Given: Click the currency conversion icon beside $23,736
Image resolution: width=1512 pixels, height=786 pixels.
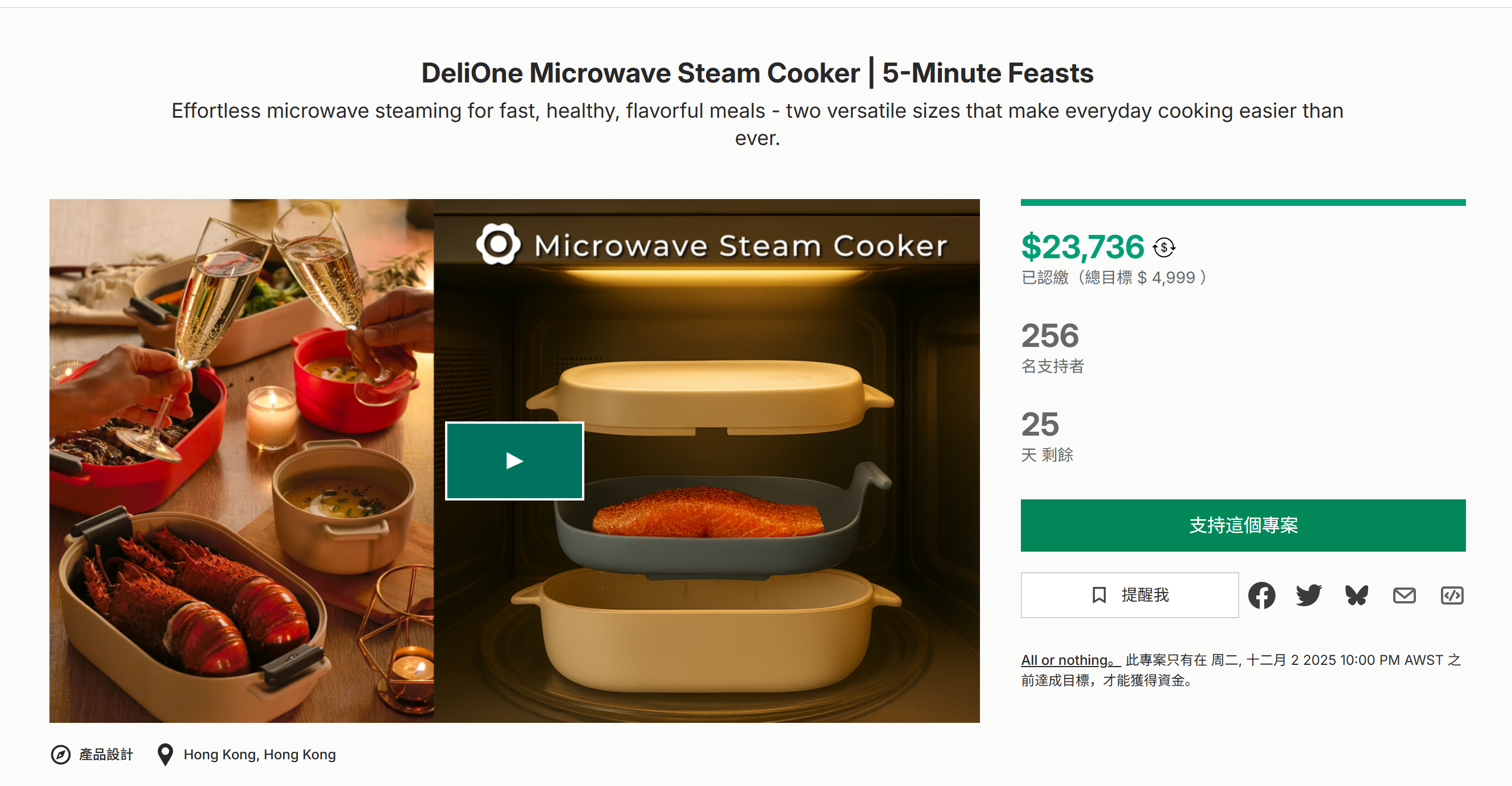Looking at the screenshot, I should (1164, 247).
